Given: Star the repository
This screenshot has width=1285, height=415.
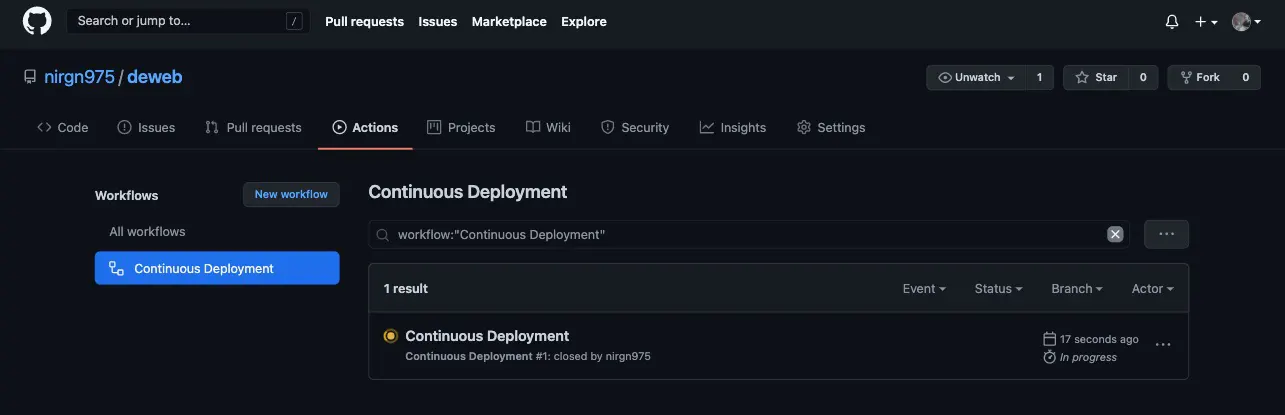Looking at the screenshot, I should (1096, 77).
